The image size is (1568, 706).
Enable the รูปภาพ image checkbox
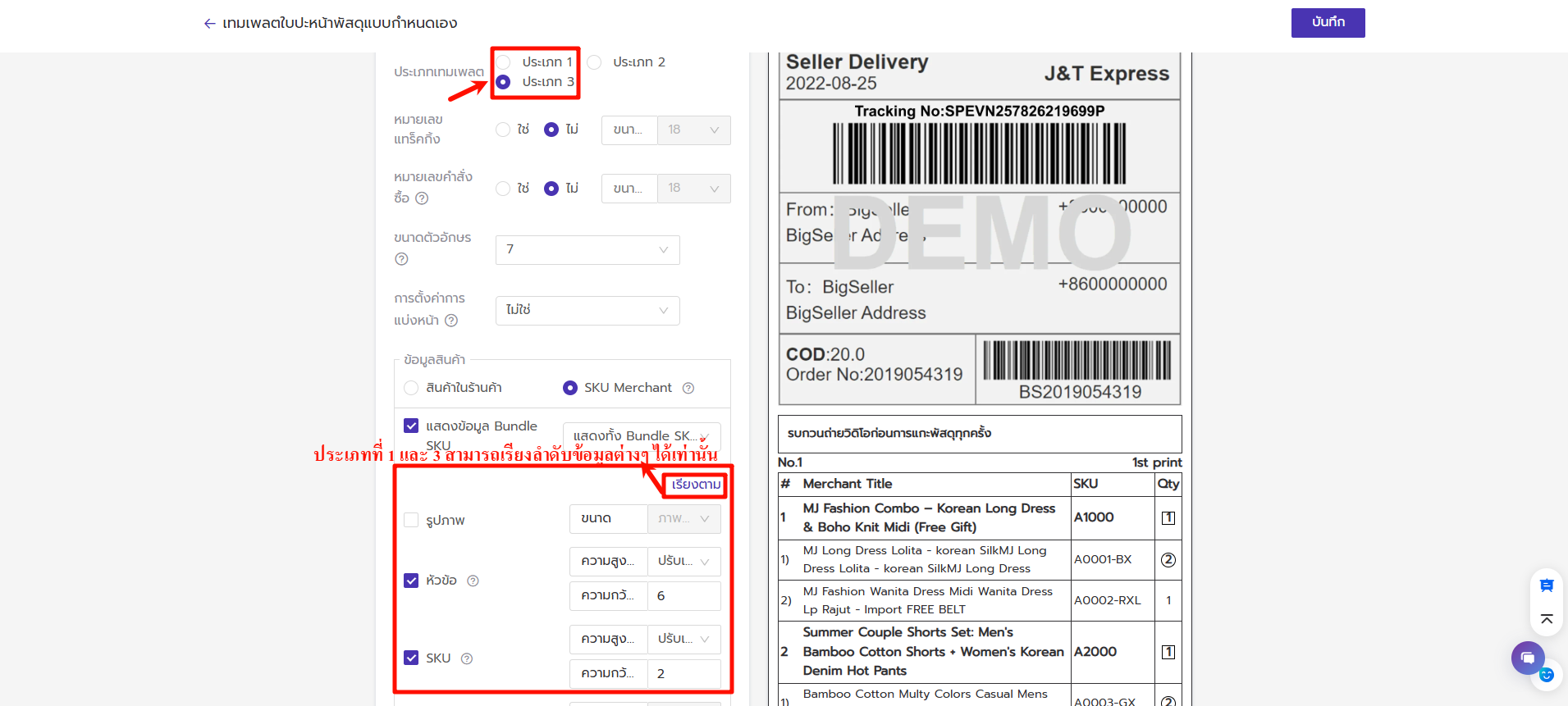click(411, 520)
